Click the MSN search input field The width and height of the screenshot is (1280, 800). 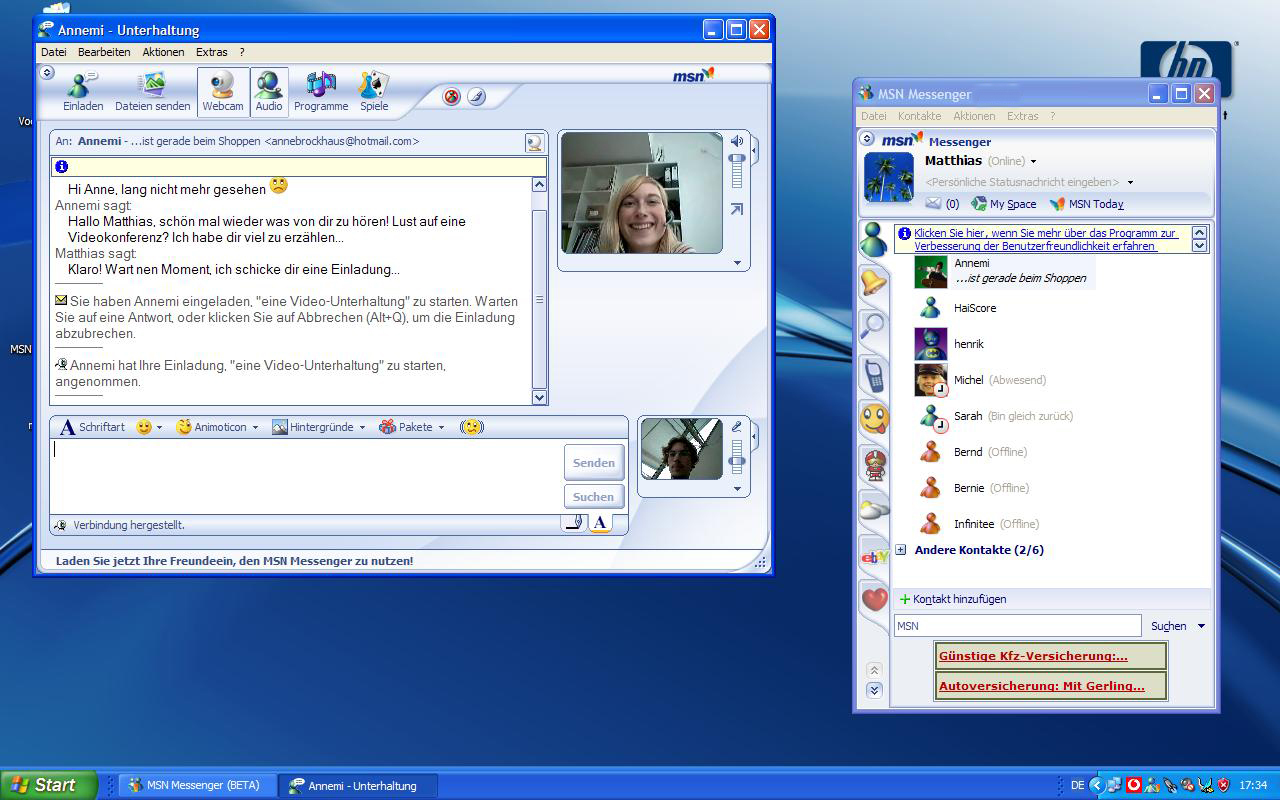tap(1017, 626)
